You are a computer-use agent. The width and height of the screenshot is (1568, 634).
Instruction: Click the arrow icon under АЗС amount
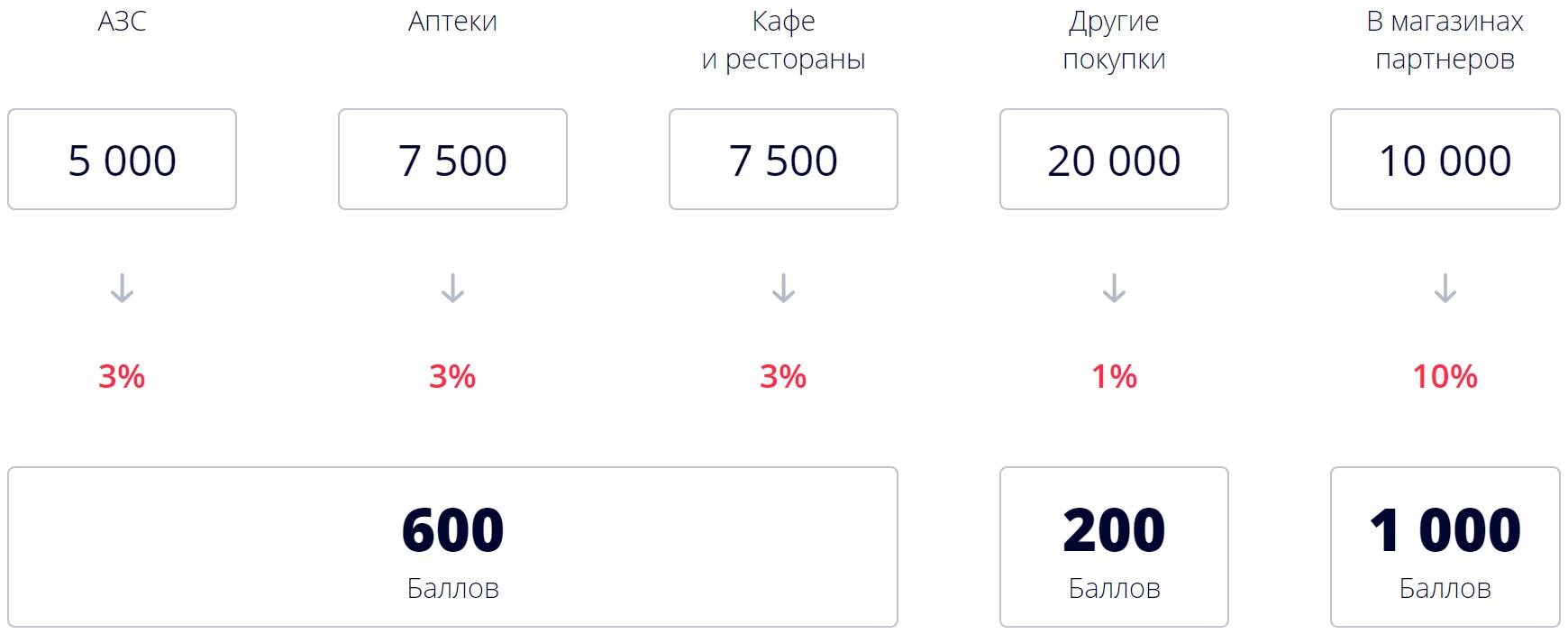122,289
